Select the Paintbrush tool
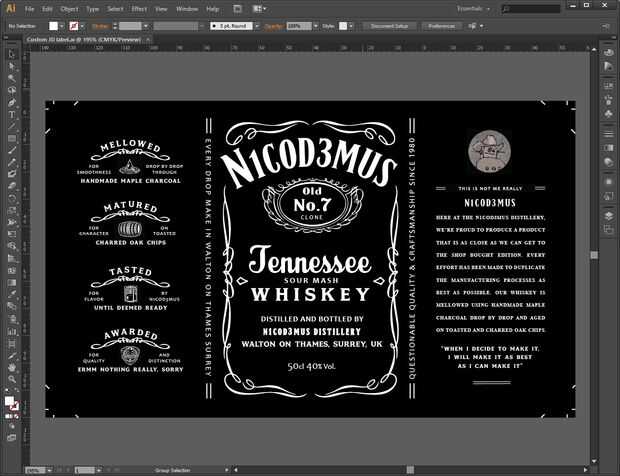620x476 pixels. pyautogui.click(x=12, y=150)
